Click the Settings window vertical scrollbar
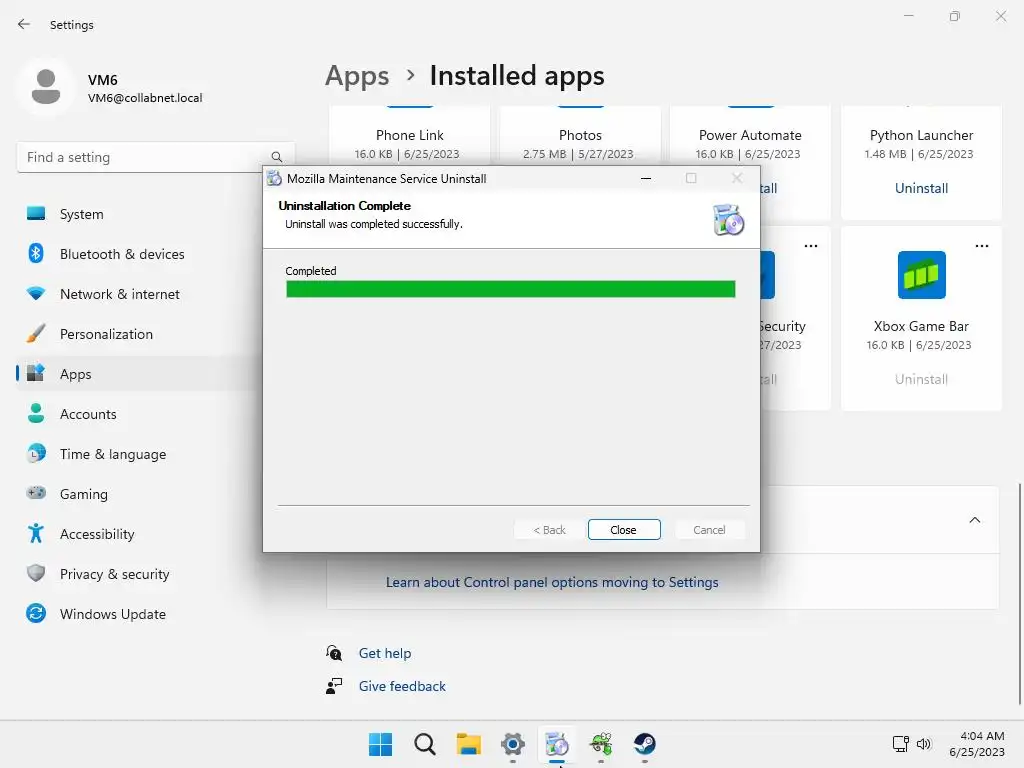 coord(1019,593)
